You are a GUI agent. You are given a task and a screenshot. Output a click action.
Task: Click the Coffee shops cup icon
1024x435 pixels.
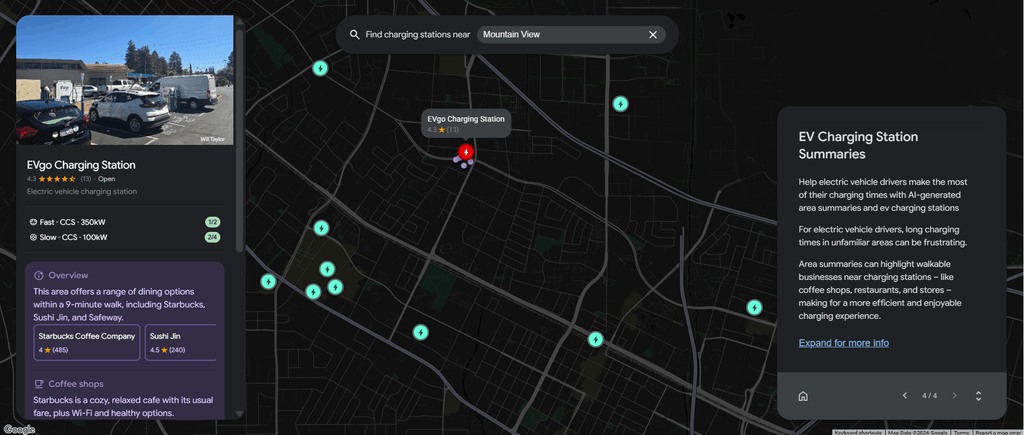39,384
